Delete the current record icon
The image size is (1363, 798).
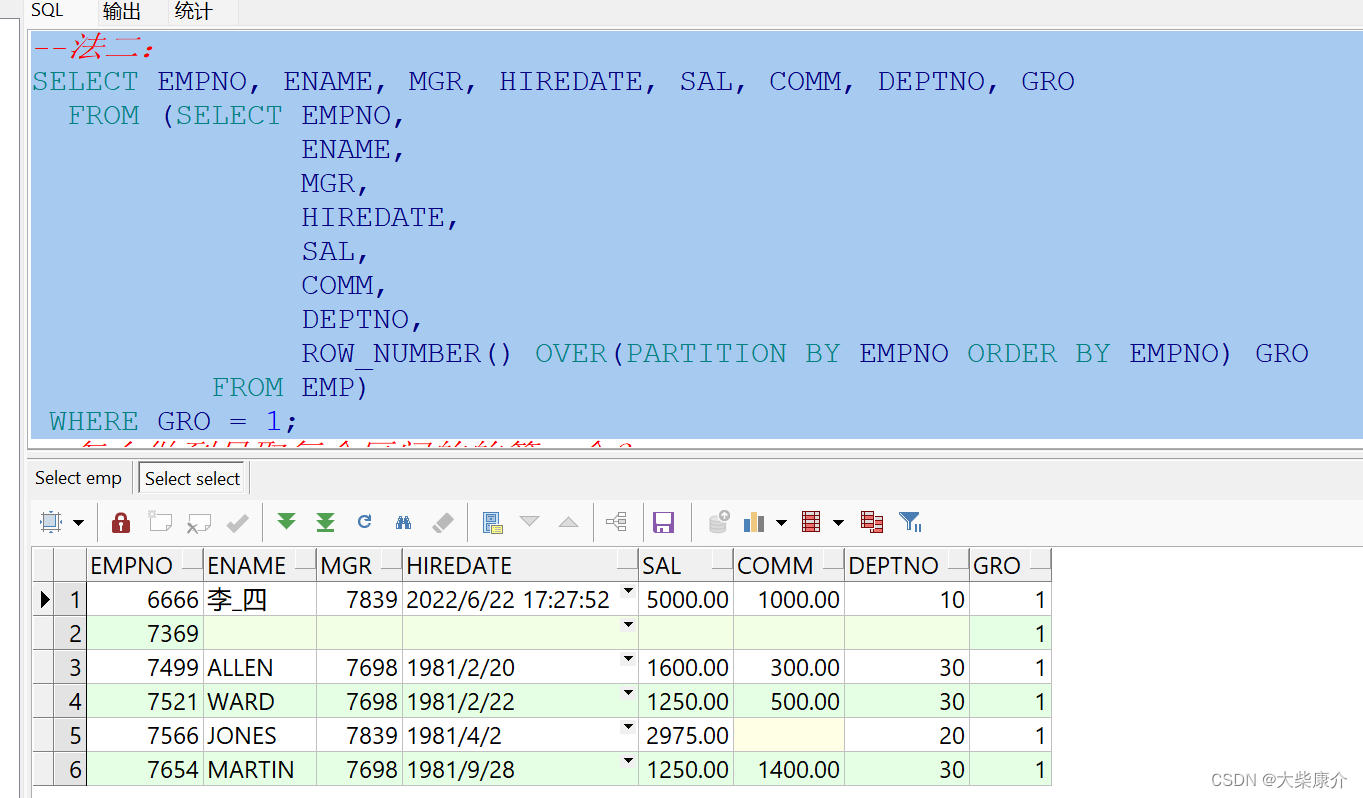pyautogui.click(x=198, y=521)
